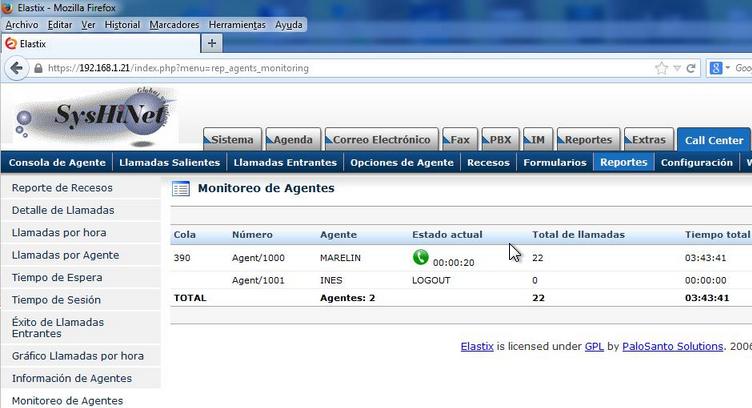
Task: Open Consola de Agente submenu
Action: tap(57, 163)
